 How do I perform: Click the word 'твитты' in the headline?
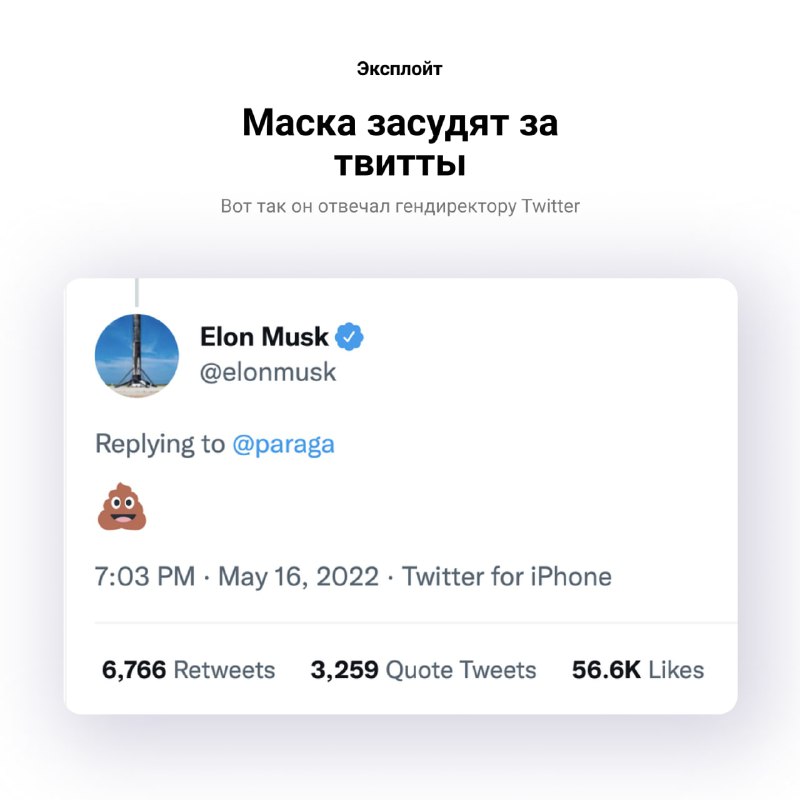point(400,162)
